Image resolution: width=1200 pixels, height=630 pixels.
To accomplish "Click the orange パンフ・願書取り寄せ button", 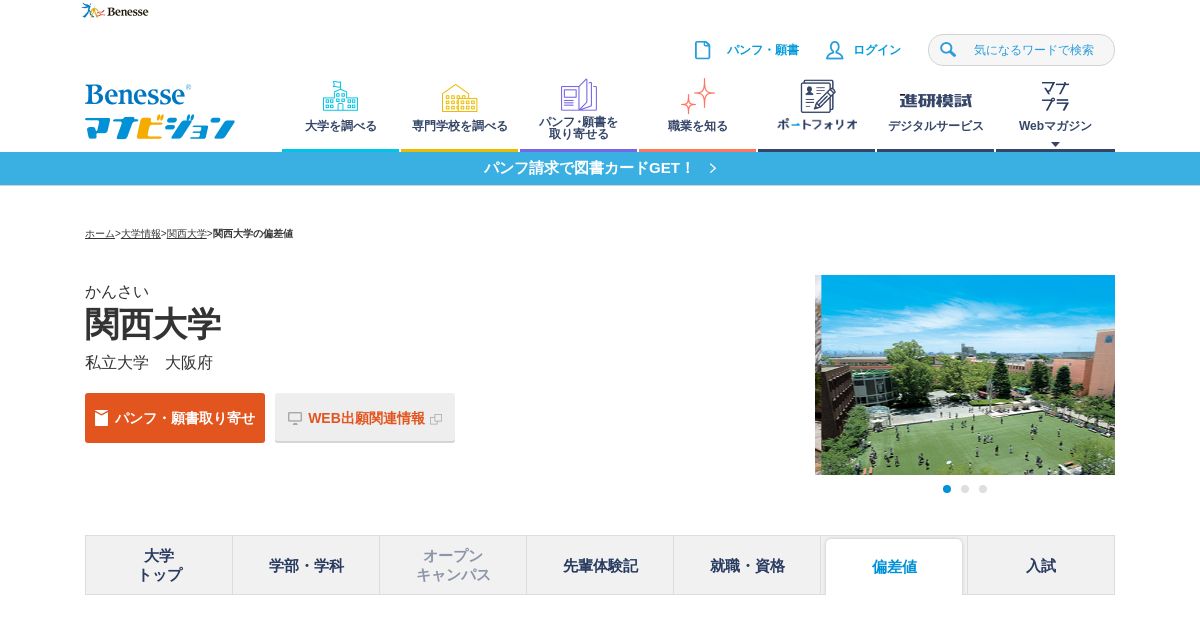I will click(175, 418).
